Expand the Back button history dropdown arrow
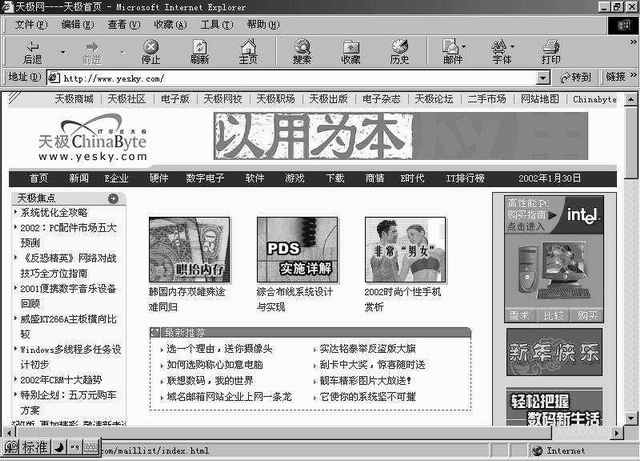The height and width of the screenshot is (461, 640). coord(63,52)
